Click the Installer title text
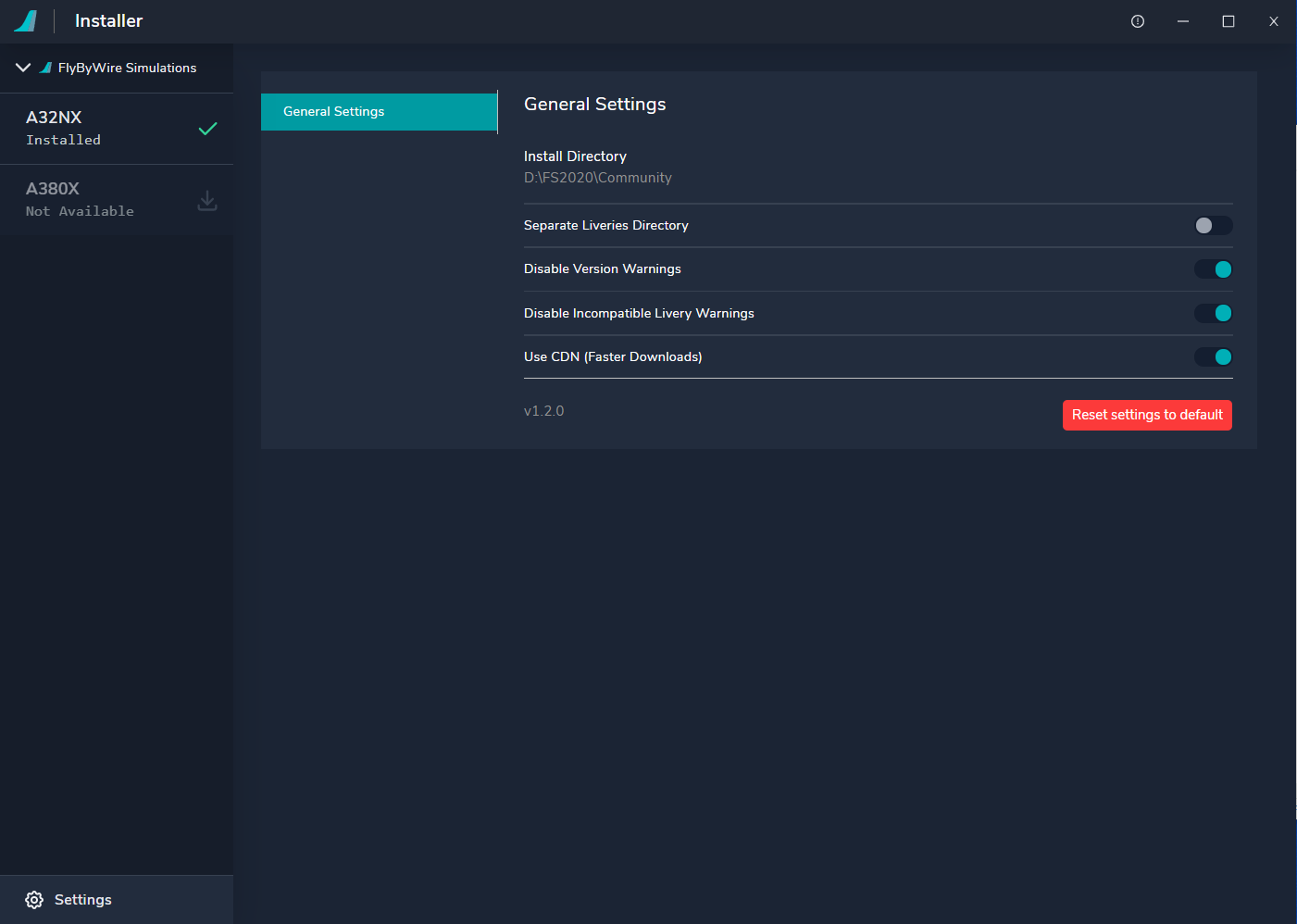The image size is (1297, 924). coord(109,21)
